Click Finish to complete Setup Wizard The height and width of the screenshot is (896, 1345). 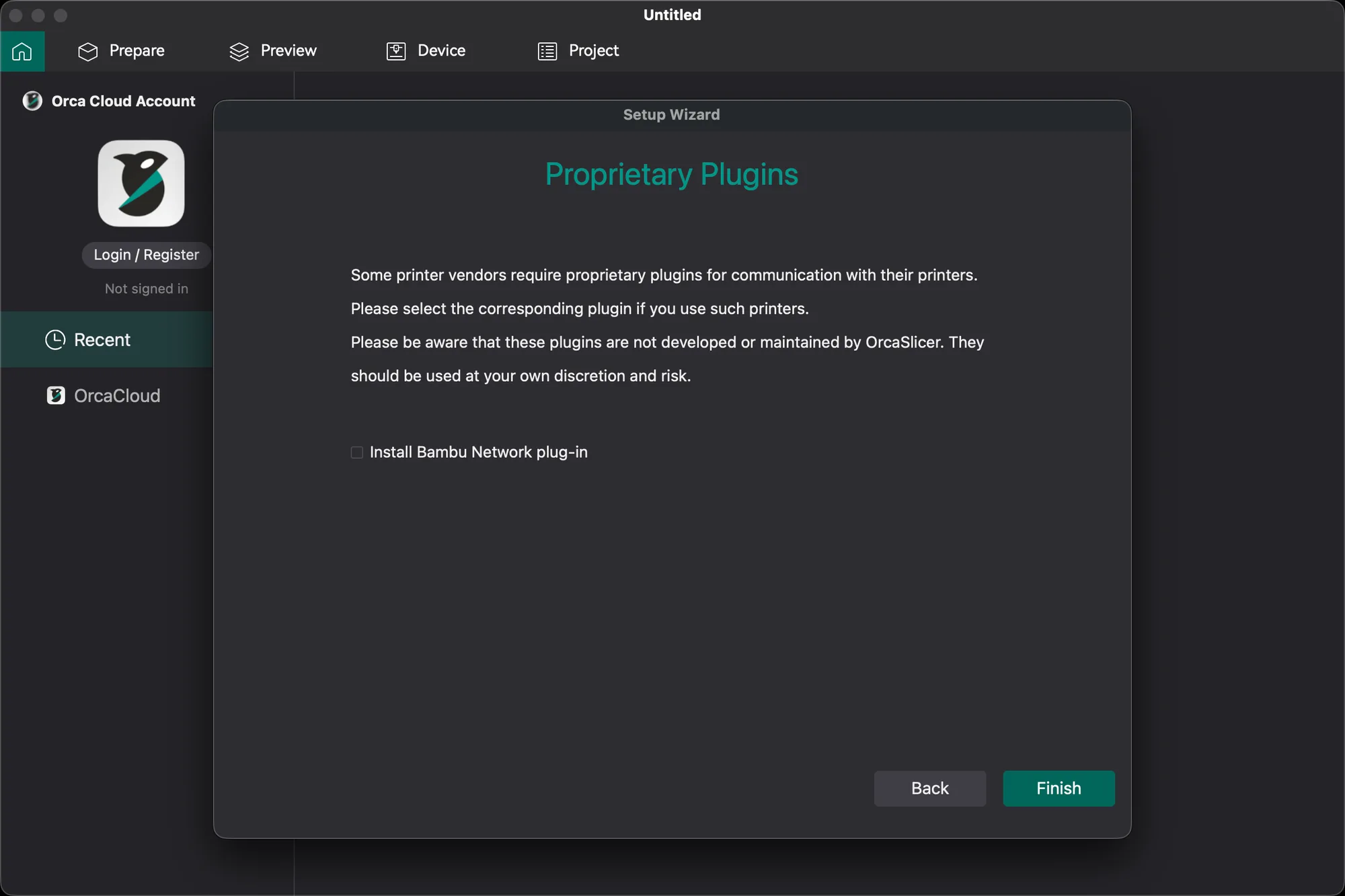click(1059, 788)
